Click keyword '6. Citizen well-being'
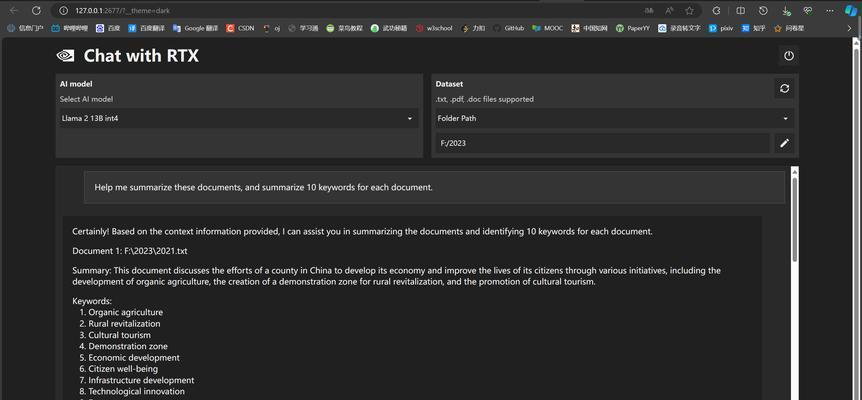The width and height of the screenshot is (862, 400). [118, 369]
